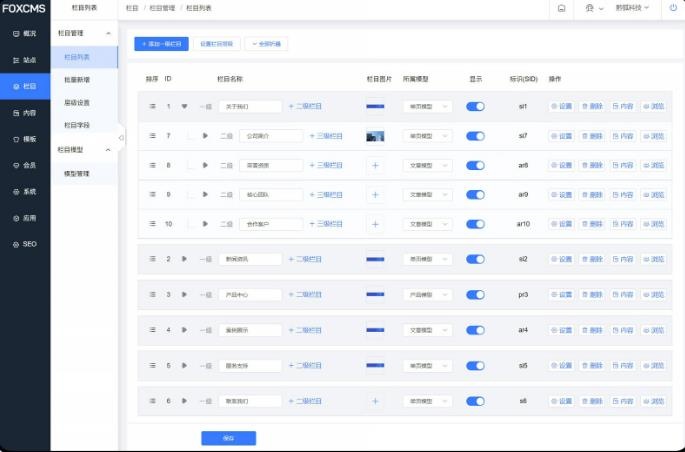Click the drag handle icon for row sl1
The image size is (685, 452).
[x=153, y=106]
